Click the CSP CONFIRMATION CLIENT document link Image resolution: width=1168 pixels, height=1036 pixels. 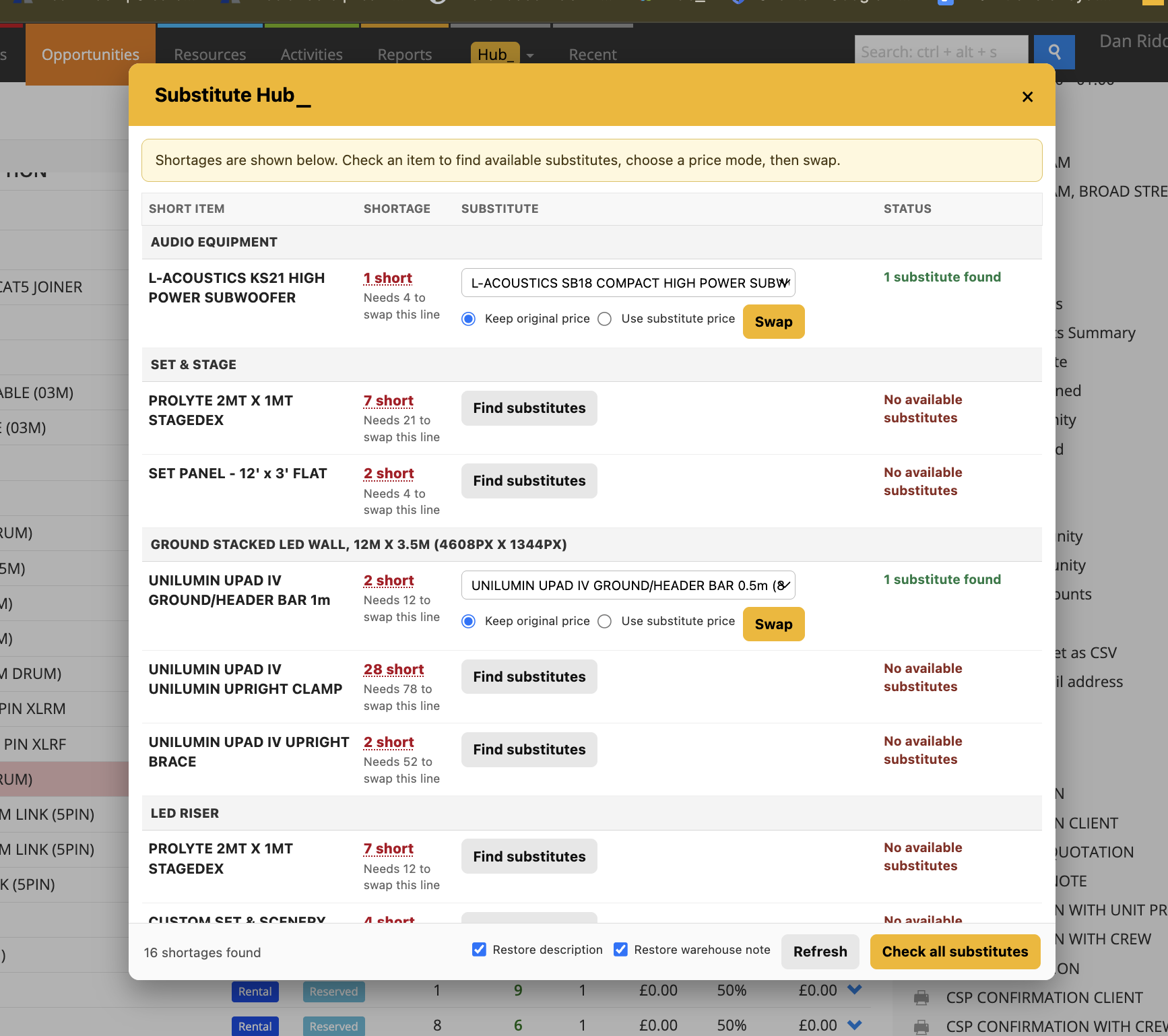tap(1044, 998)
